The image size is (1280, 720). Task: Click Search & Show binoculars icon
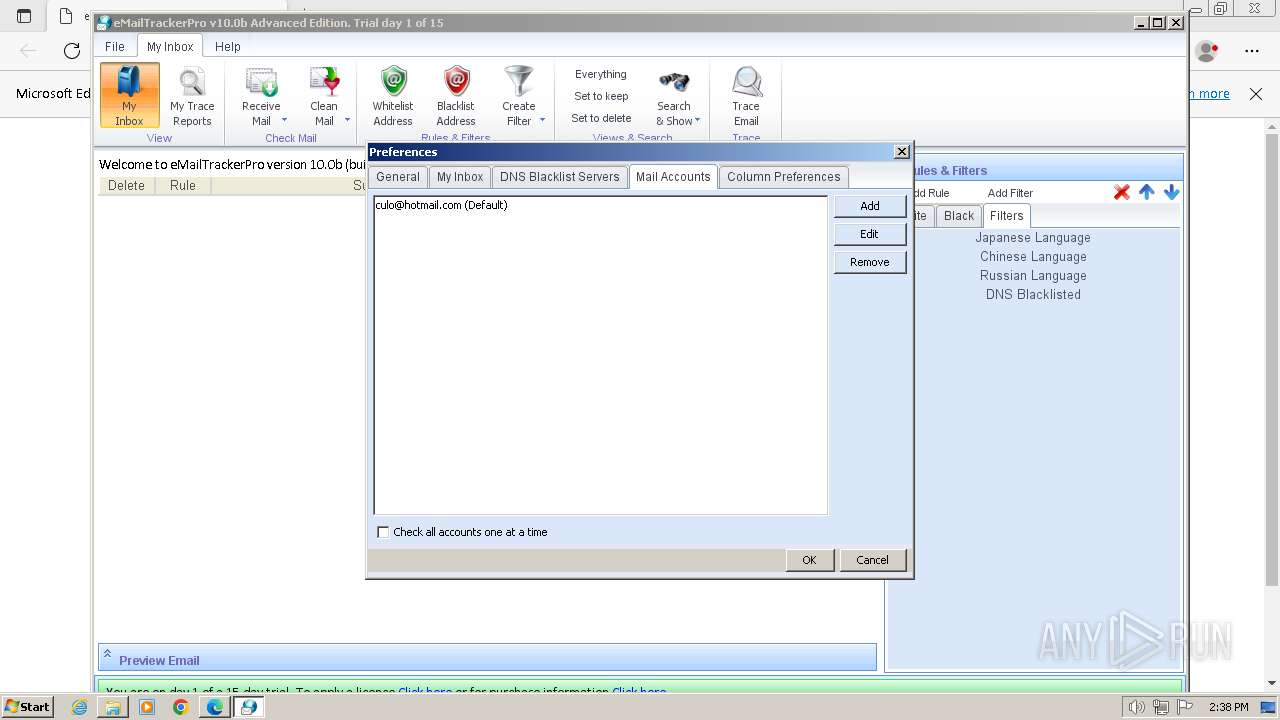tap(674, 82)
